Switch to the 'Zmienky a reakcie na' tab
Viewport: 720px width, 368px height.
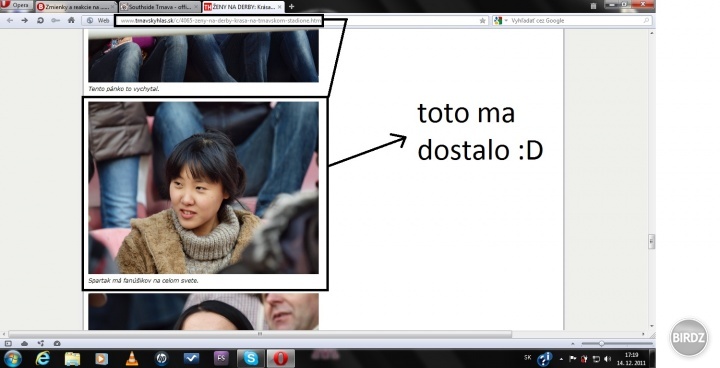pyautogui.click(x=76, y=7)
